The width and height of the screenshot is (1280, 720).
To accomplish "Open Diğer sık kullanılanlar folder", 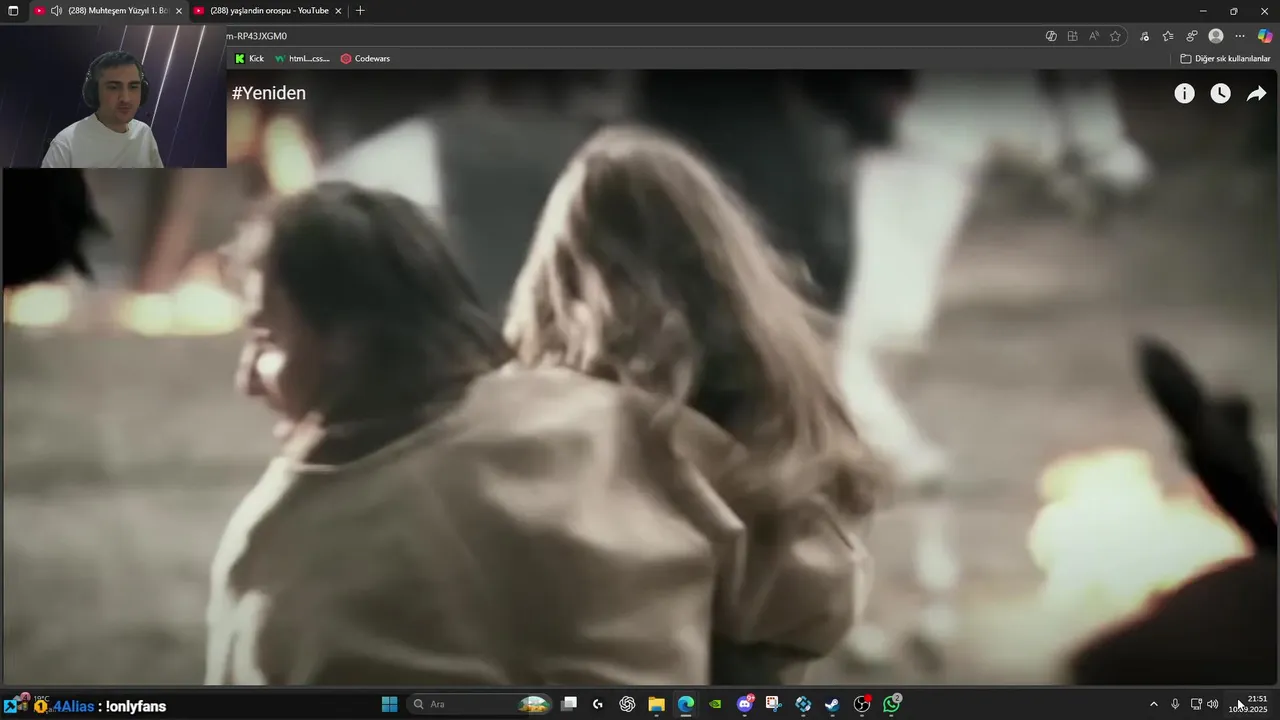I will point(1225,59).
